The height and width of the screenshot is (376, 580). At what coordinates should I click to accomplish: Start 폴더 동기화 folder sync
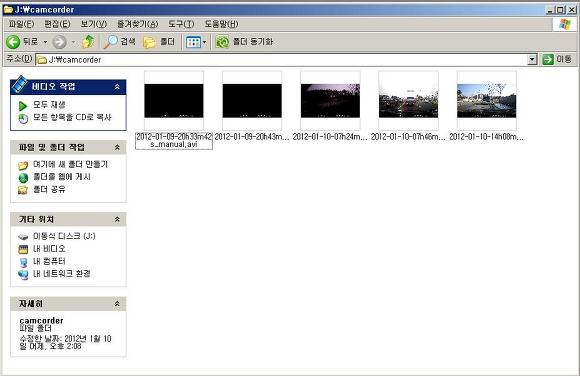pos(244,42)
